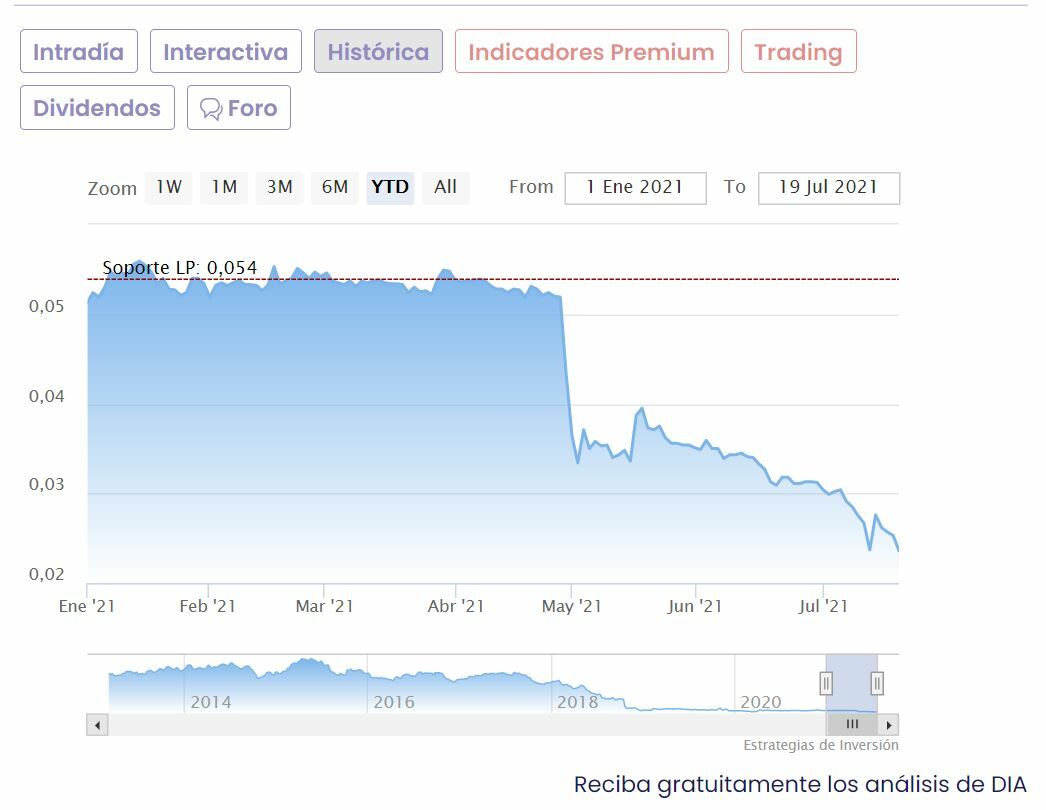The image size is (1046, 810).
Task: Click the left scroll arrow of navigator
Action: (x=97, y=724)
